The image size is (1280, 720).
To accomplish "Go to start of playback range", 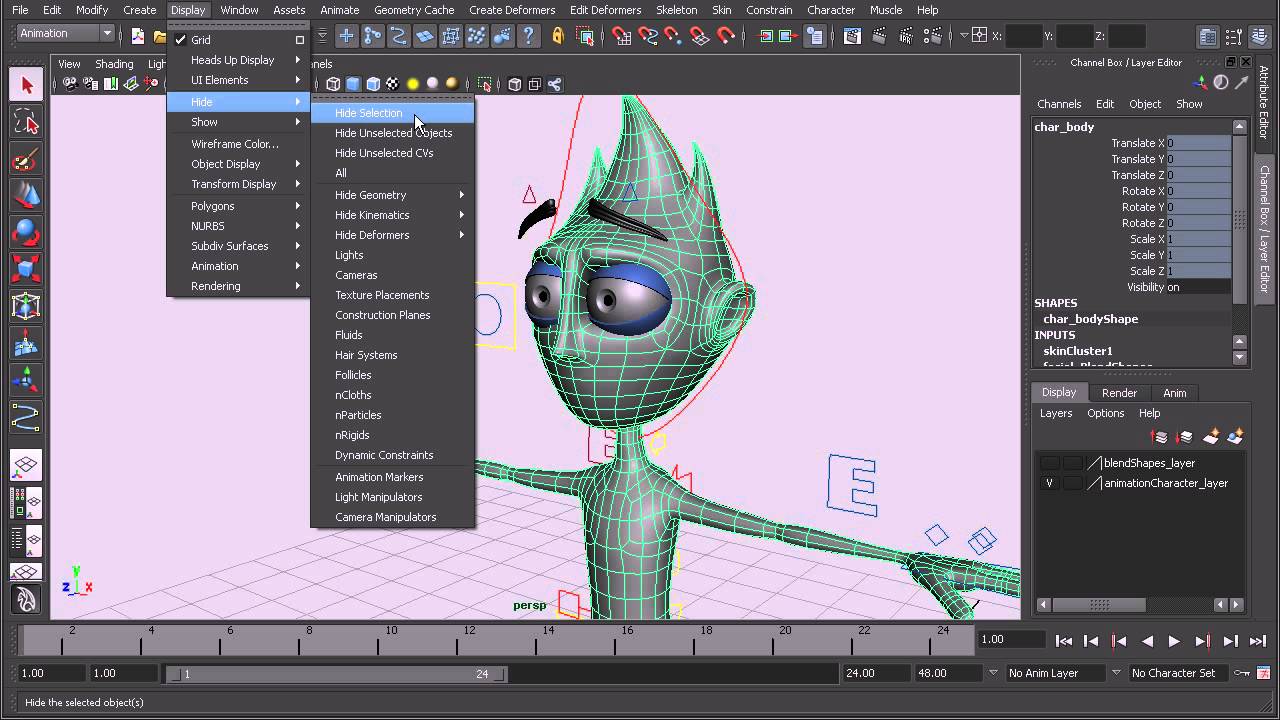I will 1064,641.
